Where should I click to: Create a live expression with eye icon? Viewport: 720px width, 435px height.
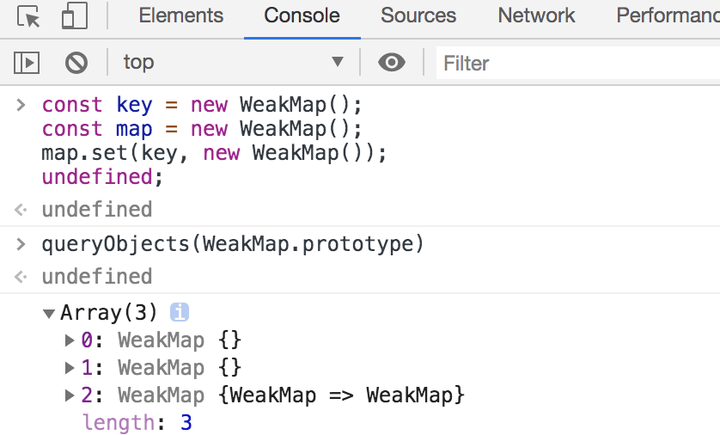tap(392, 62)
